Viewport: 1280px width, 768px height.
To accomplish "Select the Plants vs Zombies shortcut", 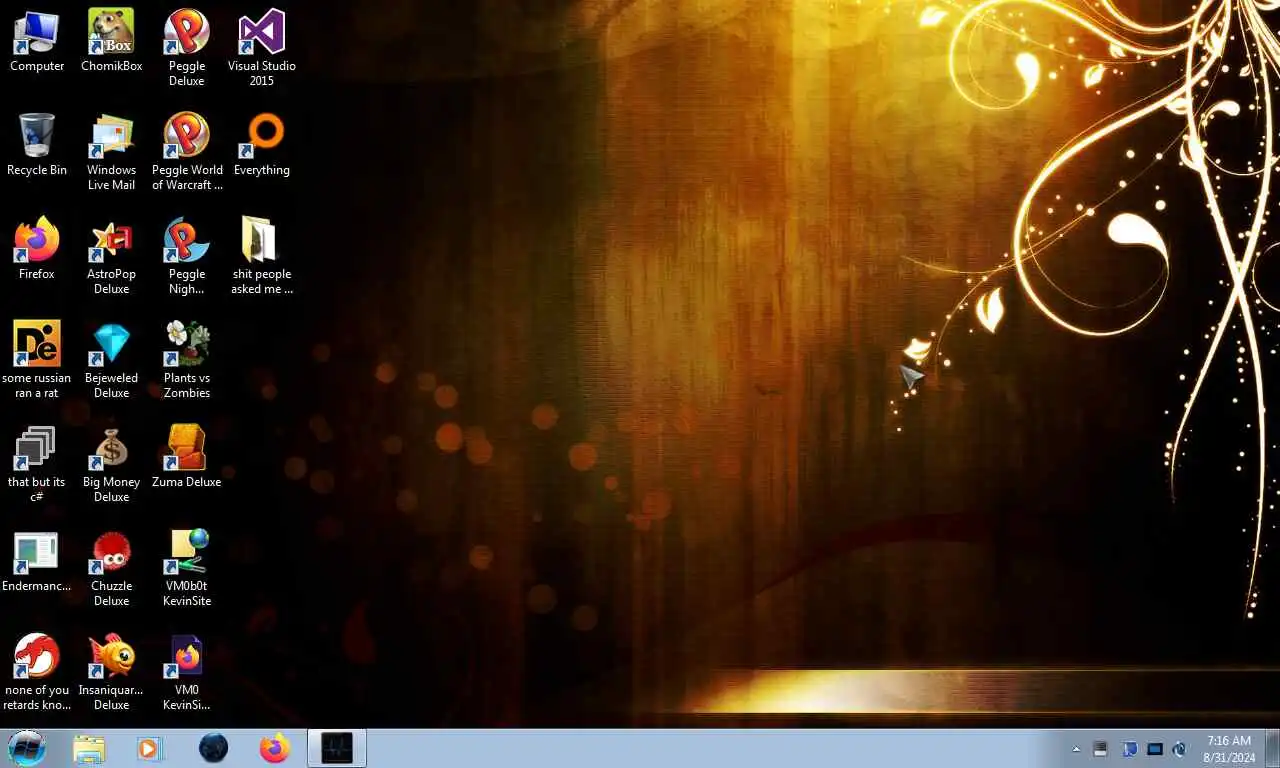I will [x=187, y=360].
